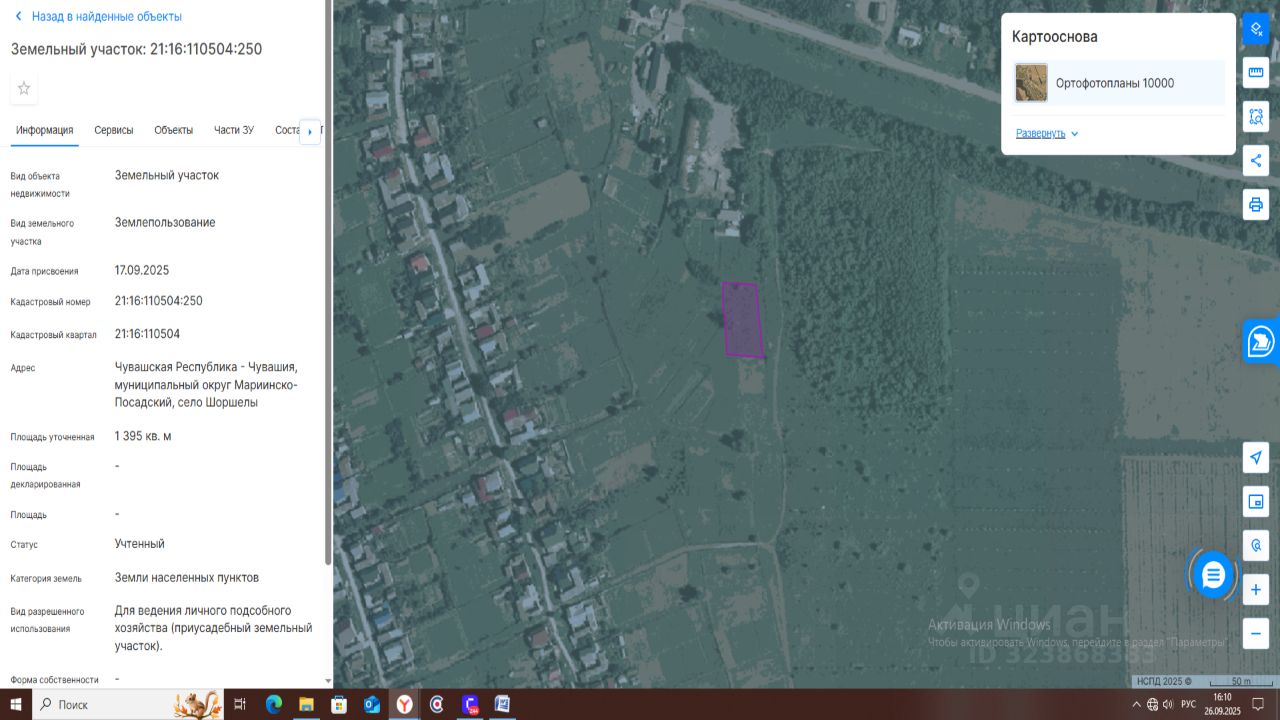The height and width of the screenshot is (720, 1280).
Task: Select the ruler measurement tool
Action: click(1256, 73)
